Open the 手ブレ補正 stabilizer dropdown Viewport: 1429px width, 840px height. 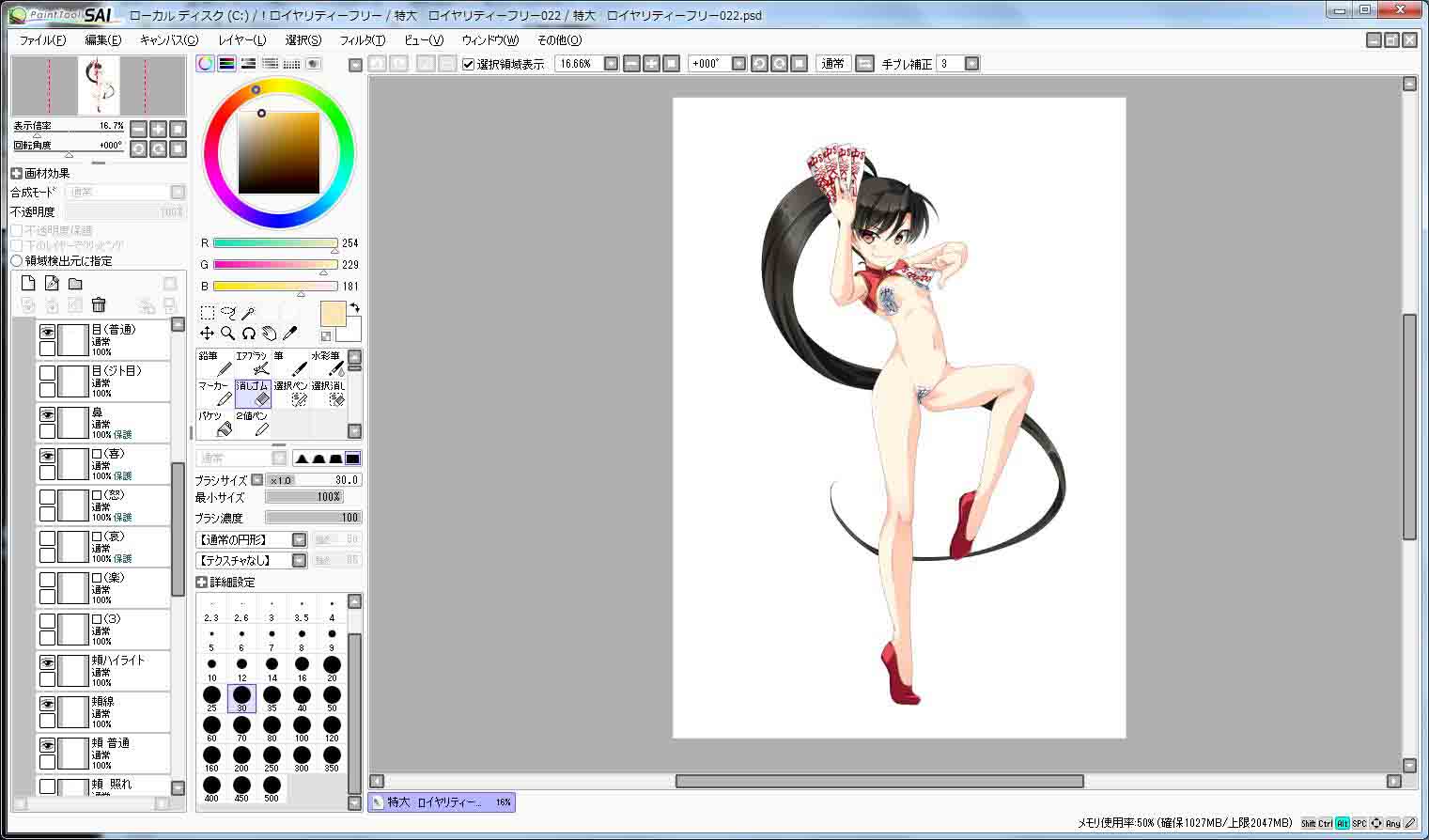pyautogui.click(x=971, y=64)
